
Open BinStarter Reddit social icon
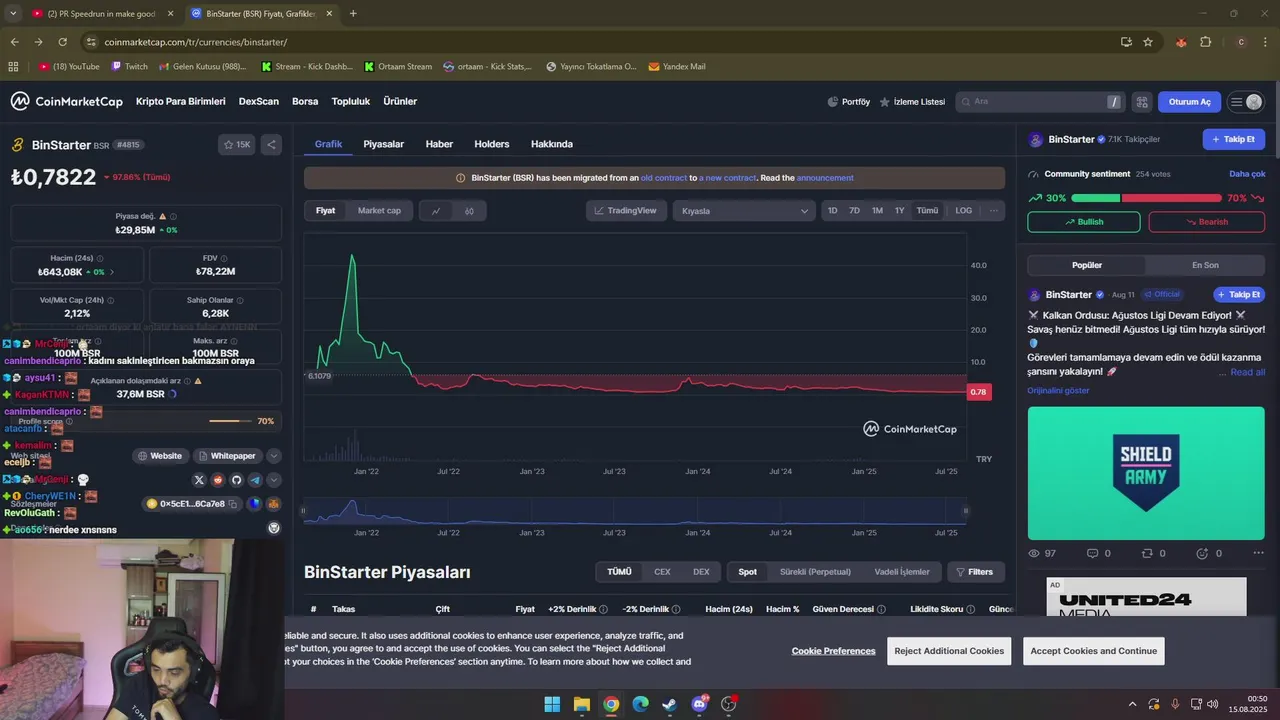pos(218,480)
